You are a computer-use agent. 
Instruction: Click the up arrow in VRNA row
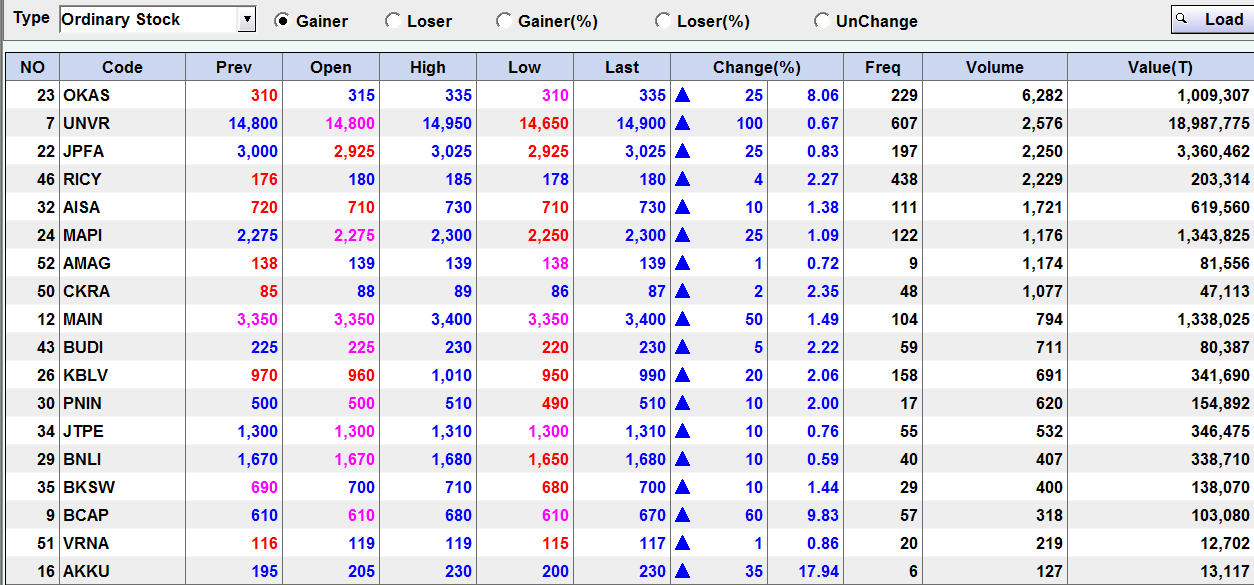(683, 543)
